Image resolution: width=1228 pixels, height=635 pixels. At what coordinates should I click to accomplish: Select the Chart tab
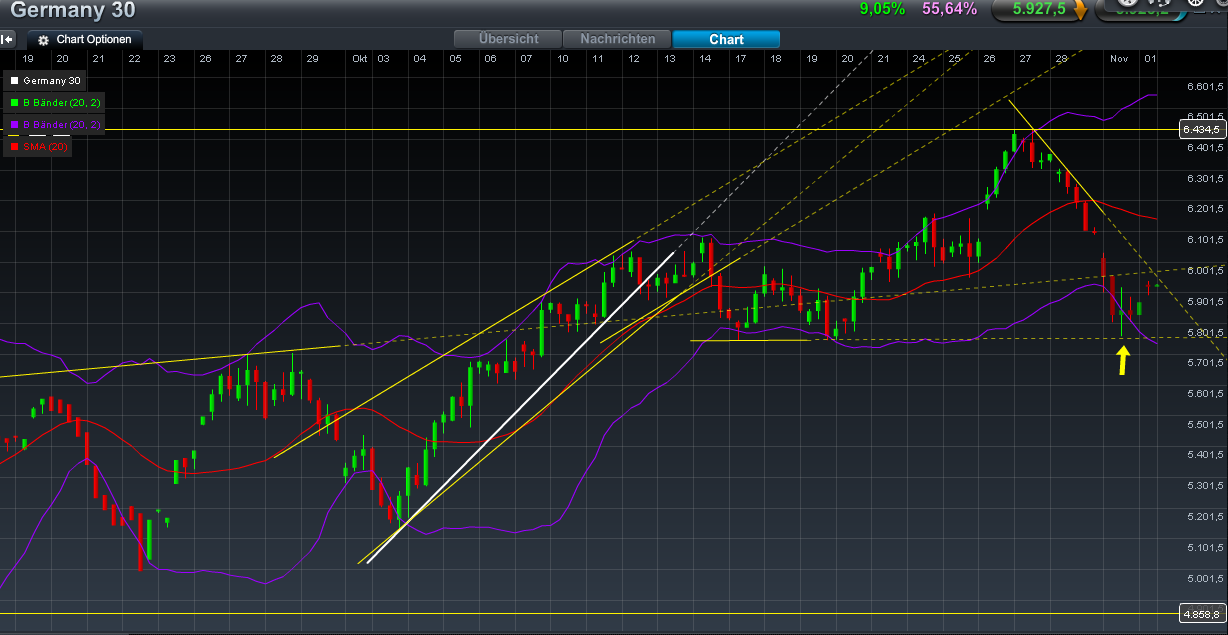[726, 39]
